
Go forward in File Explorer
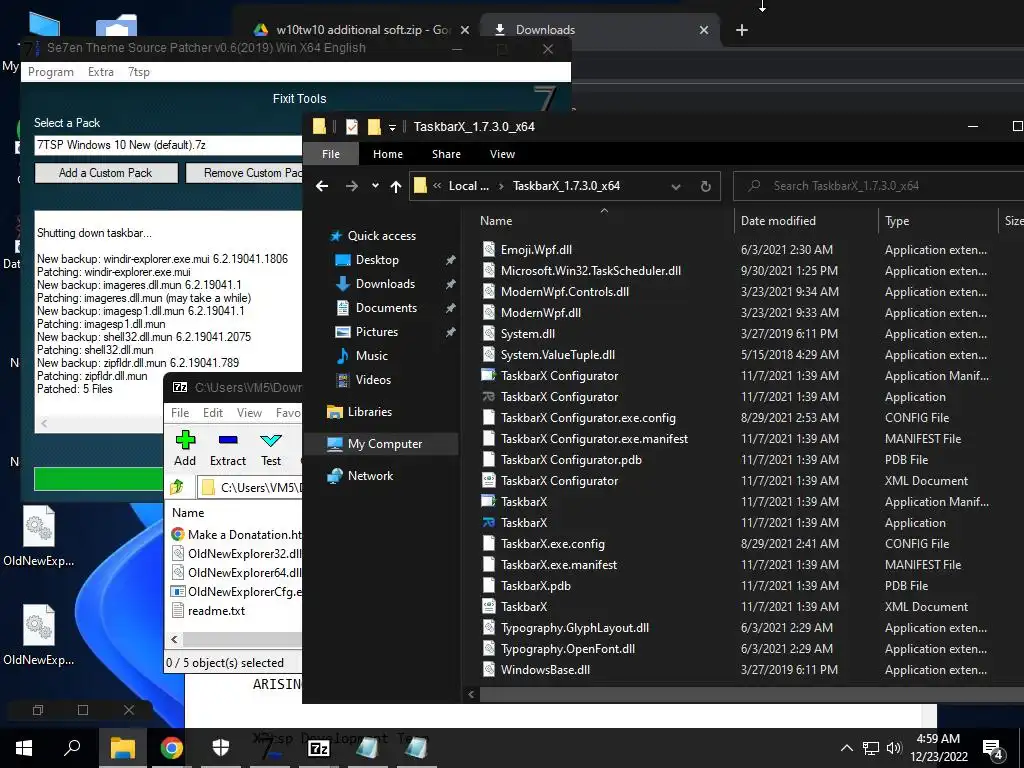pyautogui.click(x=351, y=186)
